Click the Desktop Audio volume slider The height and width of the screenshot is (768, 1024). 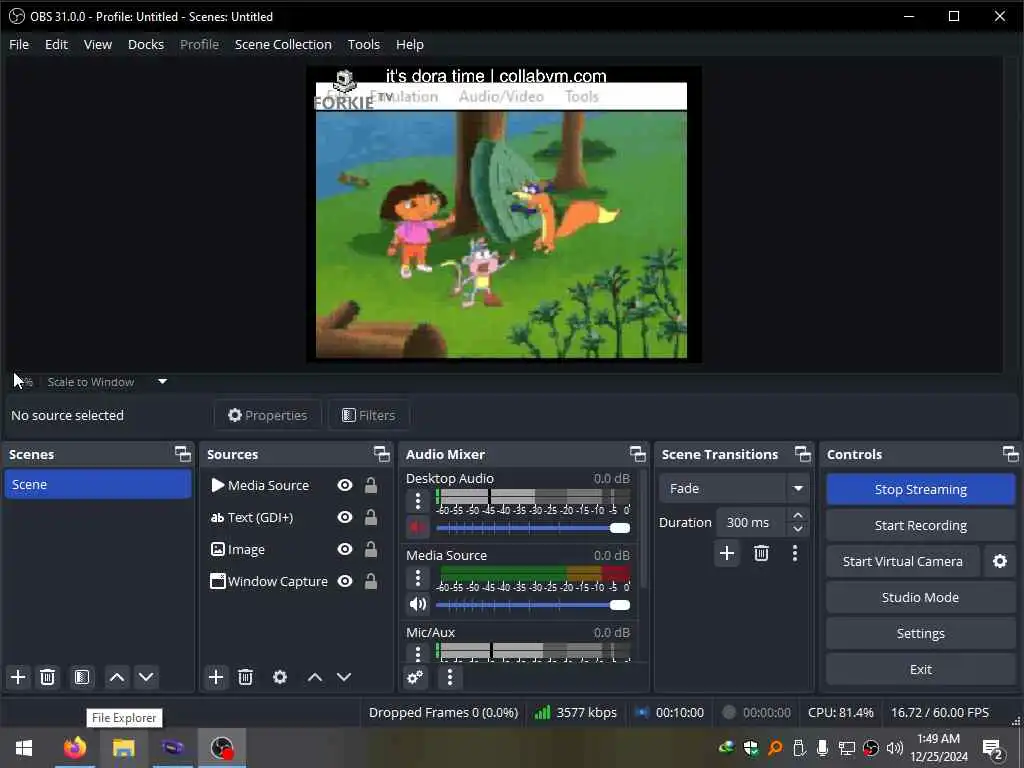pos(533,528)
